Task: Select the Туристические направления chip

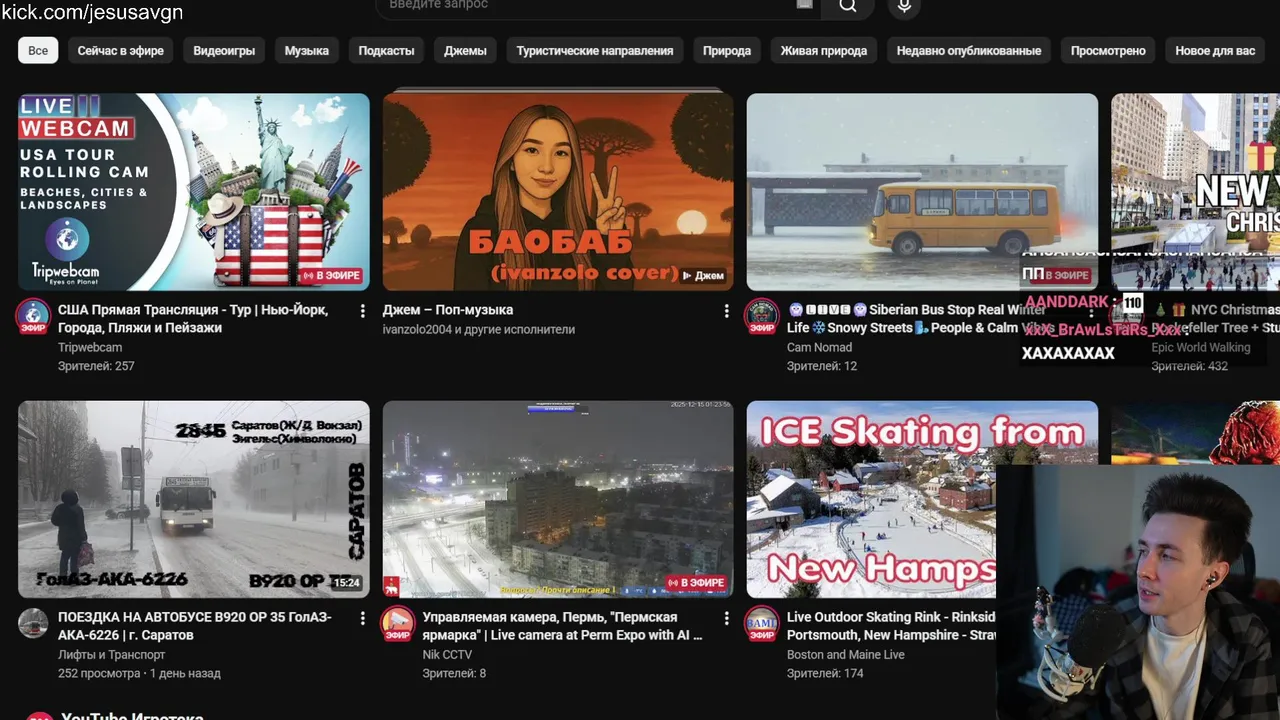Action: tap(595, 50)
